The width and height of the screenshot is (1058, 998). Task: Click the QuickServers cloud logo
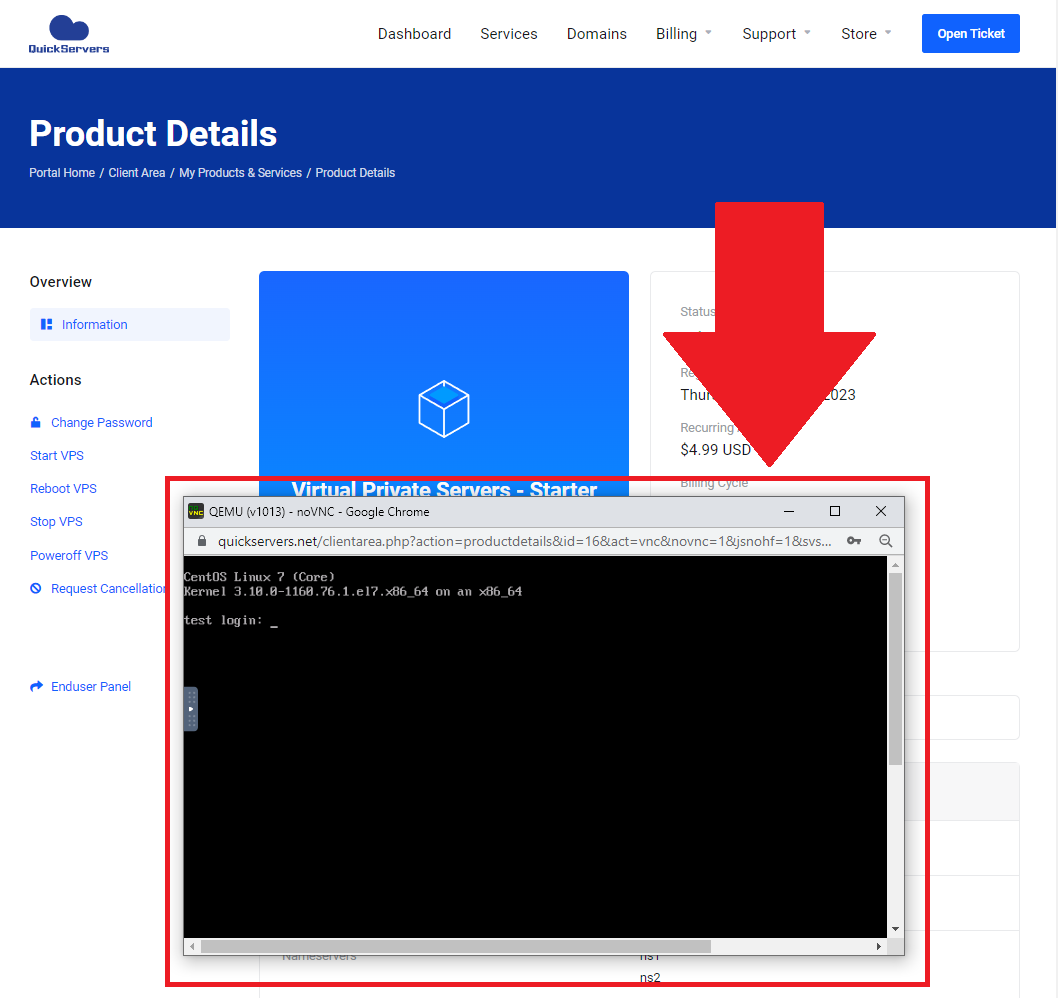(x=69, y=34)
